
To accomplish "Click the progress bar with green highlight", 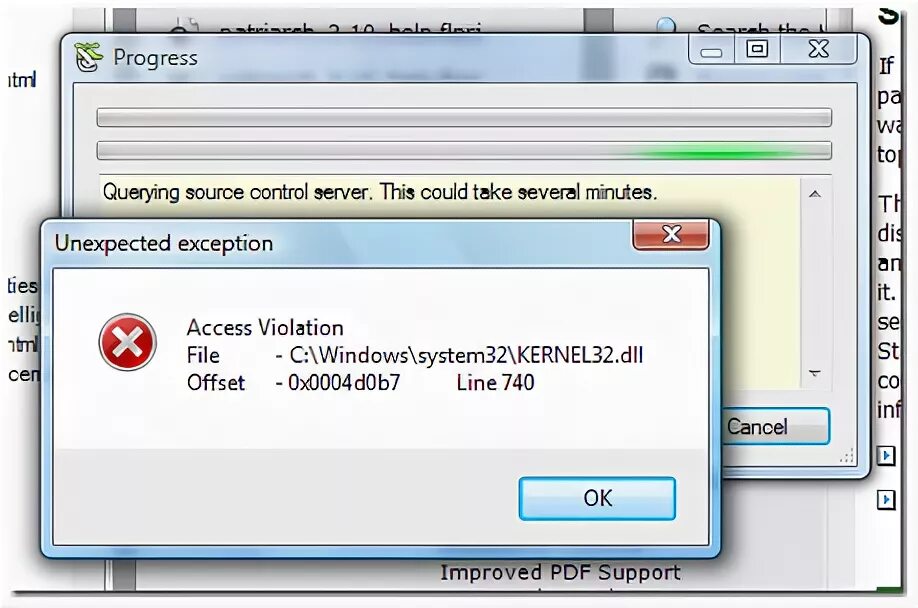I will tap(464, 150).
